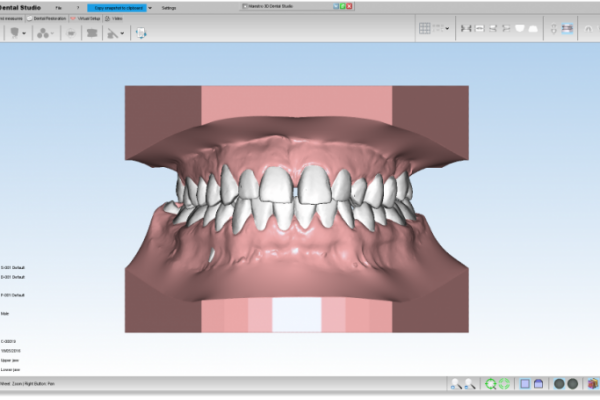This screenshot has width=600, height=400.
Task: Open the Settings menu
Action: coord(168,7)
